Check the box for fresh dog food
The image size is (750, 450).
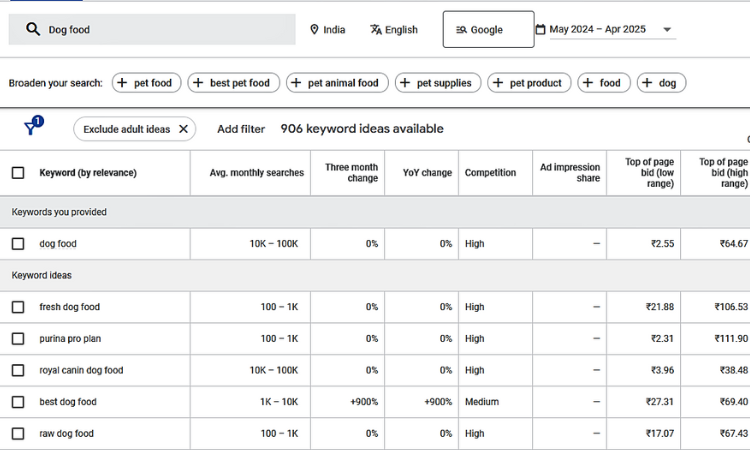click(18, 307)
